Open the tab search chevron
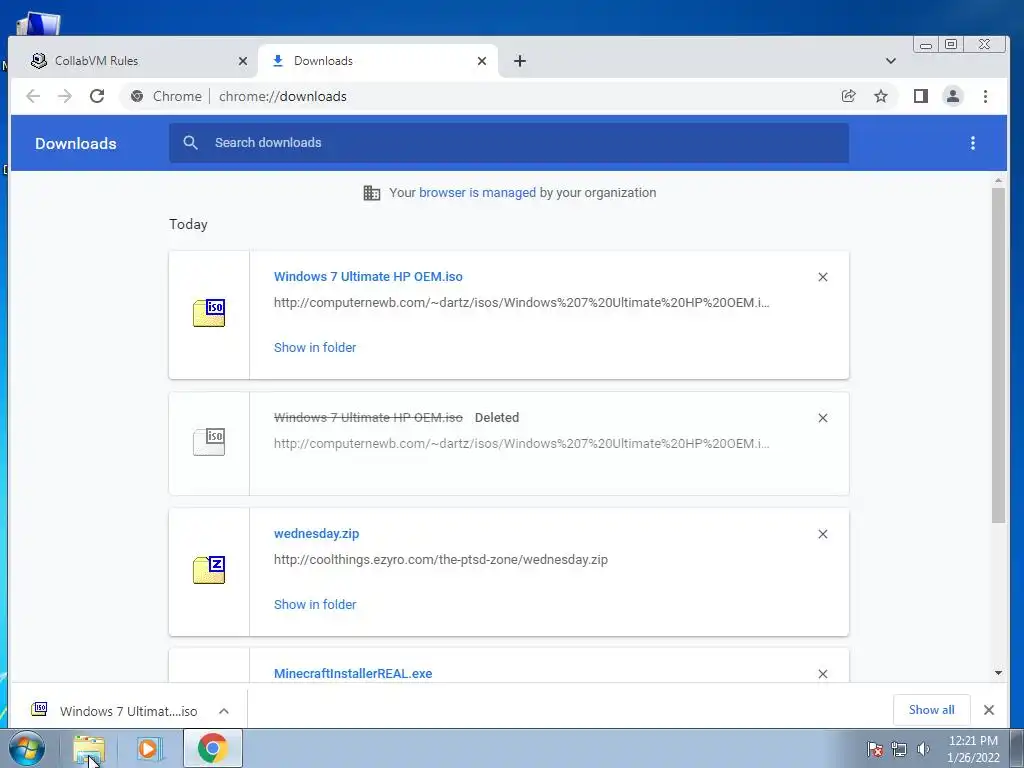The image size is (1024, 768). 891,61
